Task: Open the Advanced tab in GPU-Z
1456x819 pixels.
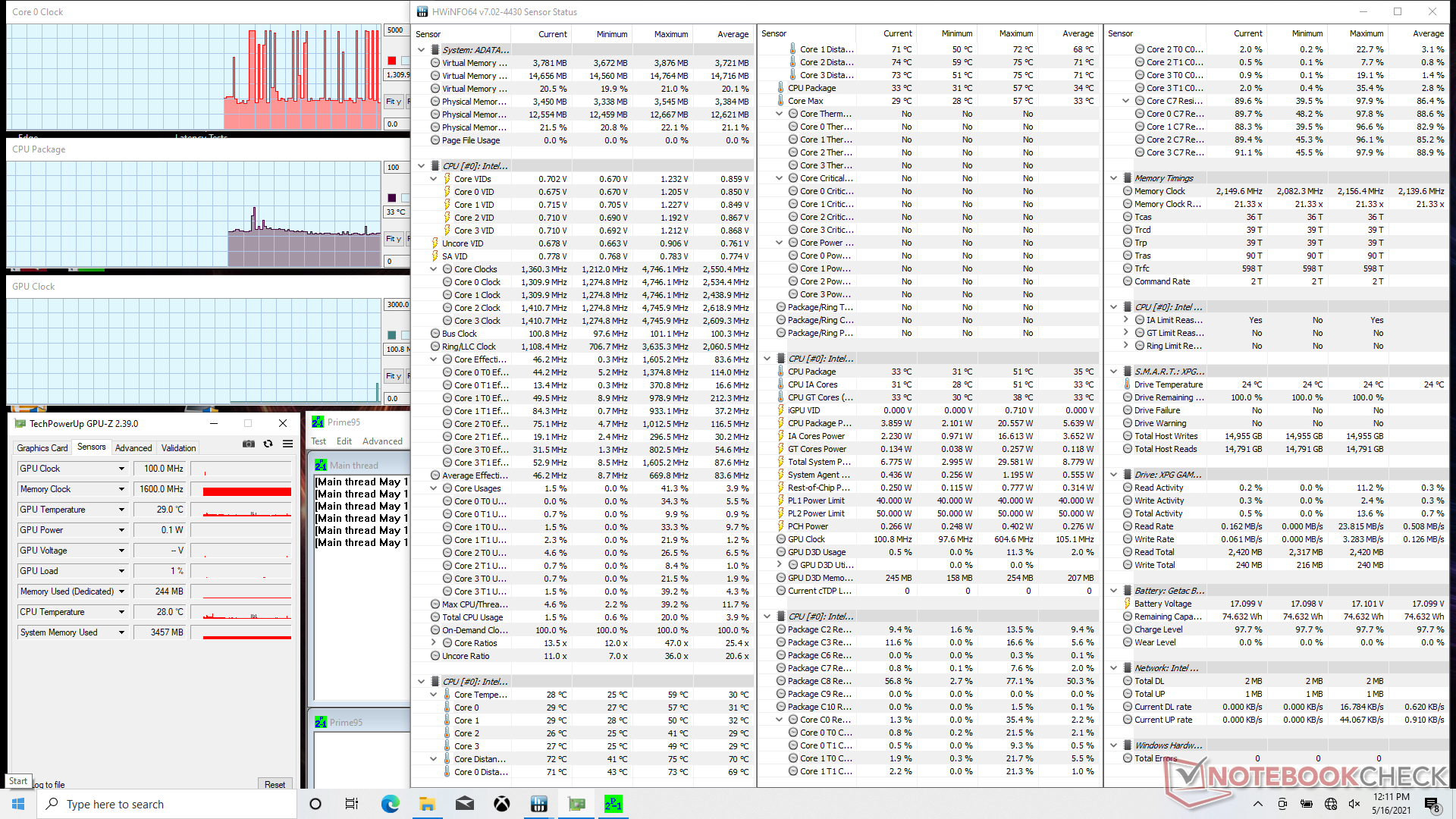Action: 133,448
